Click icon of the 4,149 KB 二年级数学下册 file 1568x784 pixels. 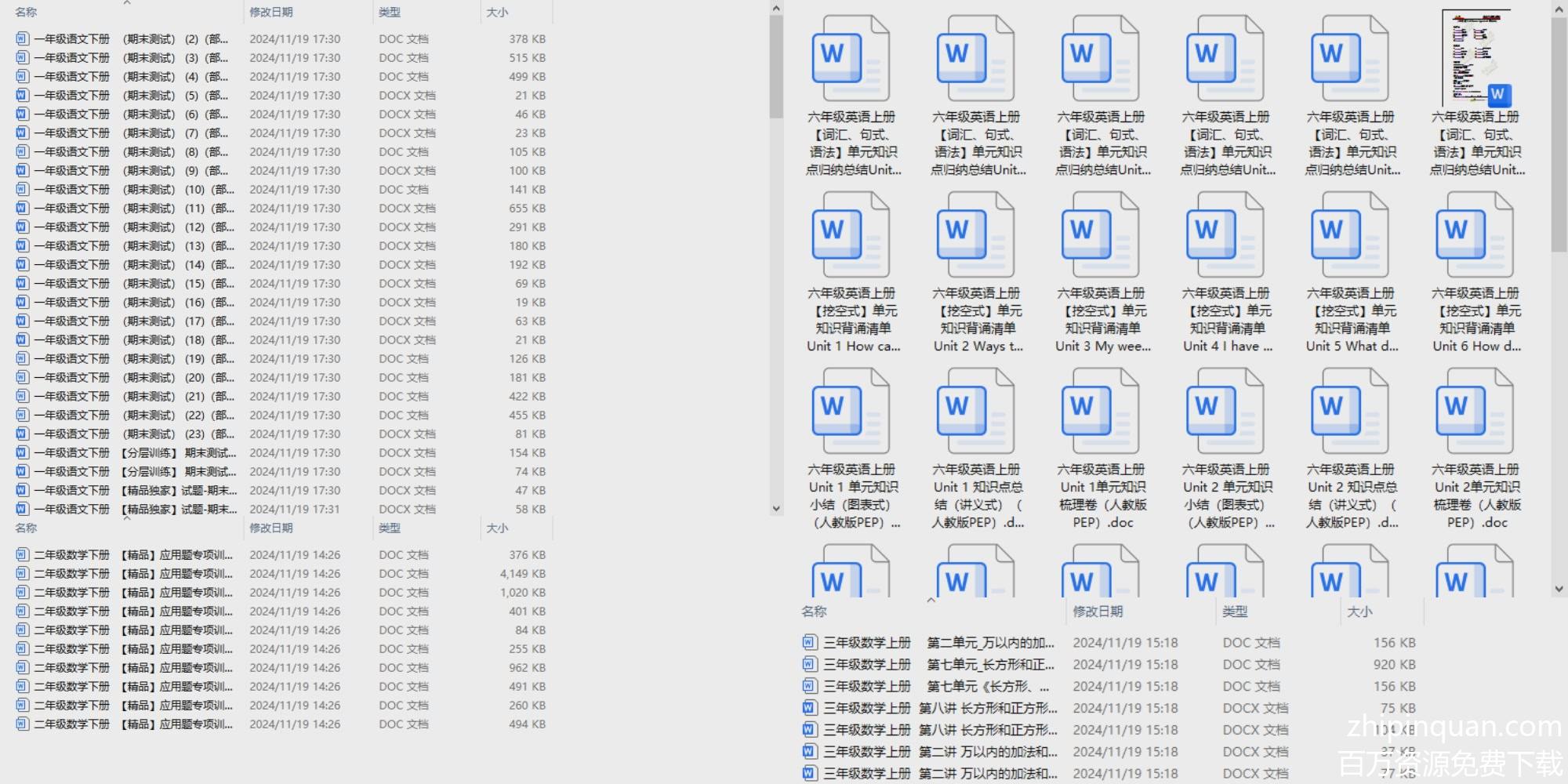(x=22, y=573)
